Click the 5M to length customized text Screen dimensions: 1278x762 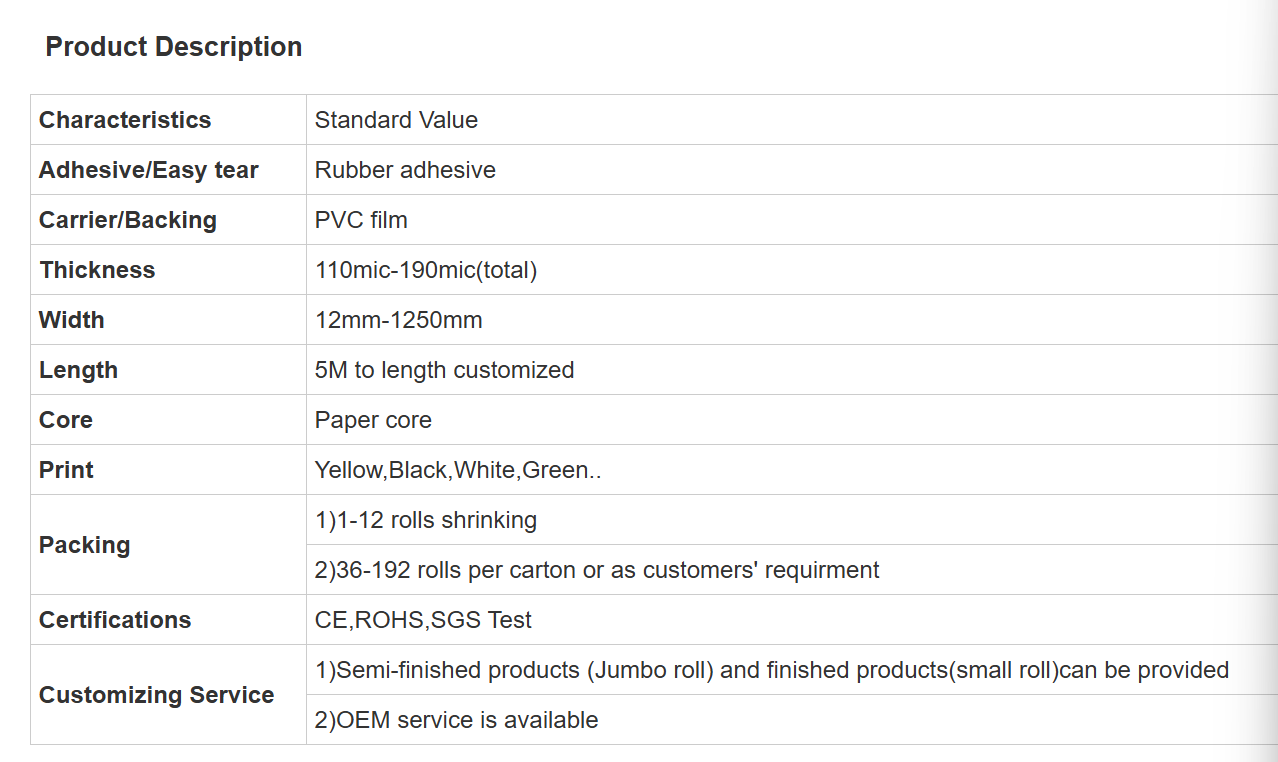tap(444, 370)
